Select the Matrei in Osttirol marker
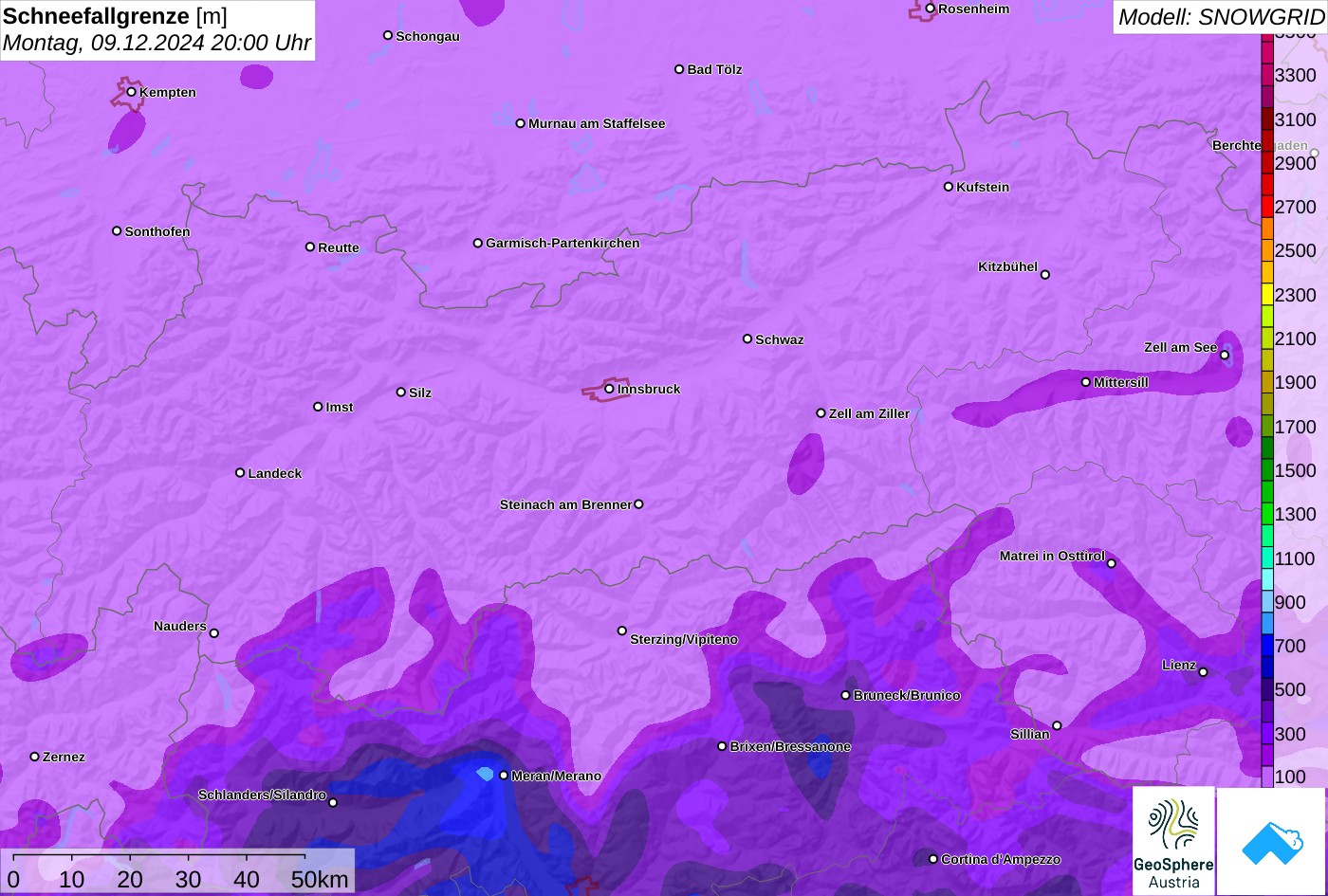 coord(1112,563)
